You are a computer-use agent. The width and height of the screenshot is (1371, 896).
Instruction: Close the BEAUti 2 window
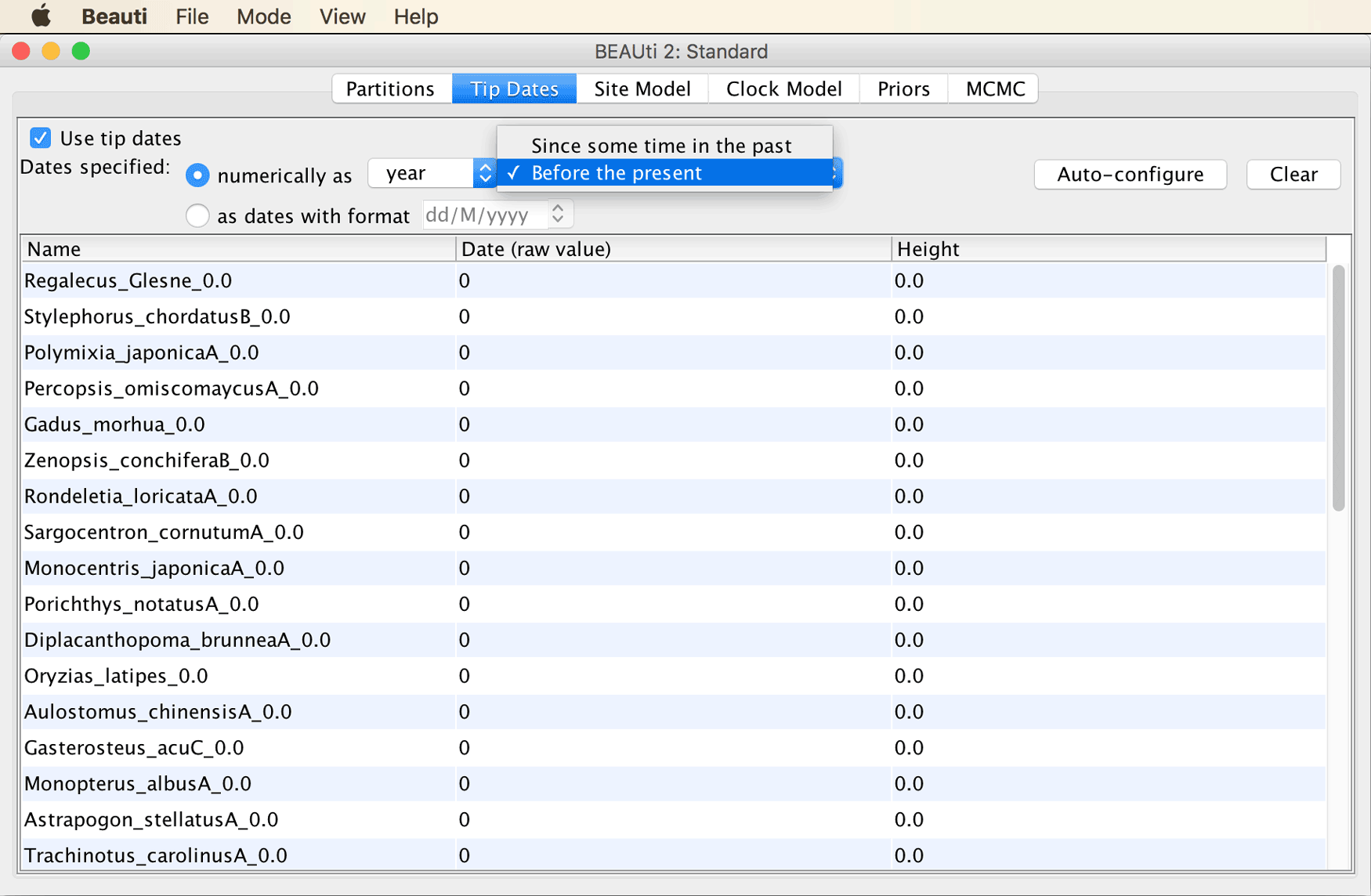21,52
